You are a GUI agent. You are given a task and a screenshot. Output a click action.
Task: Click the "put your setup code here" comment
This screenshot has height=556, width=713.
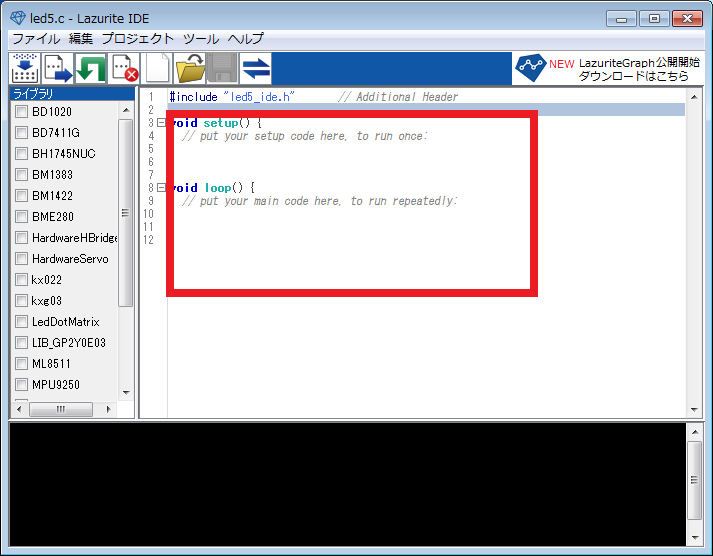point(305,136)
